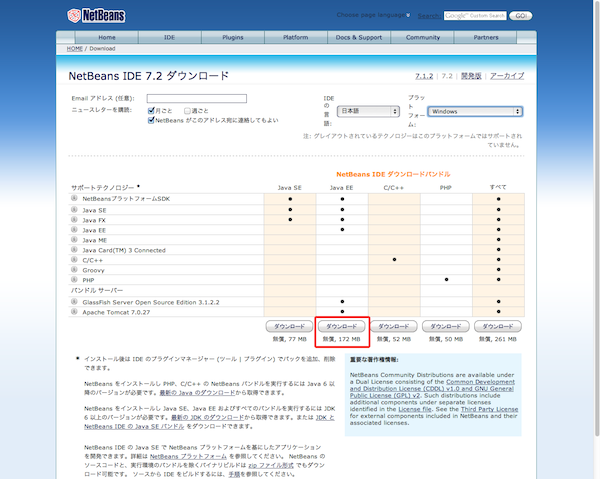Click the NetBeans IDE 7.2 ダウンロード heading

tap(148, 76)
